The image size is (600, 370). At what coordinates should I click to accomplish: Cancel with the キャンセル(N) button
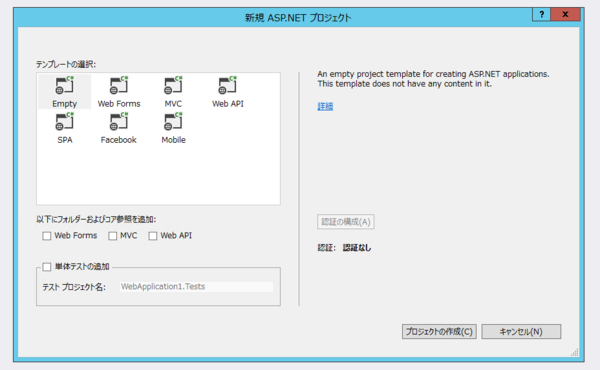[x=521, y=331]
